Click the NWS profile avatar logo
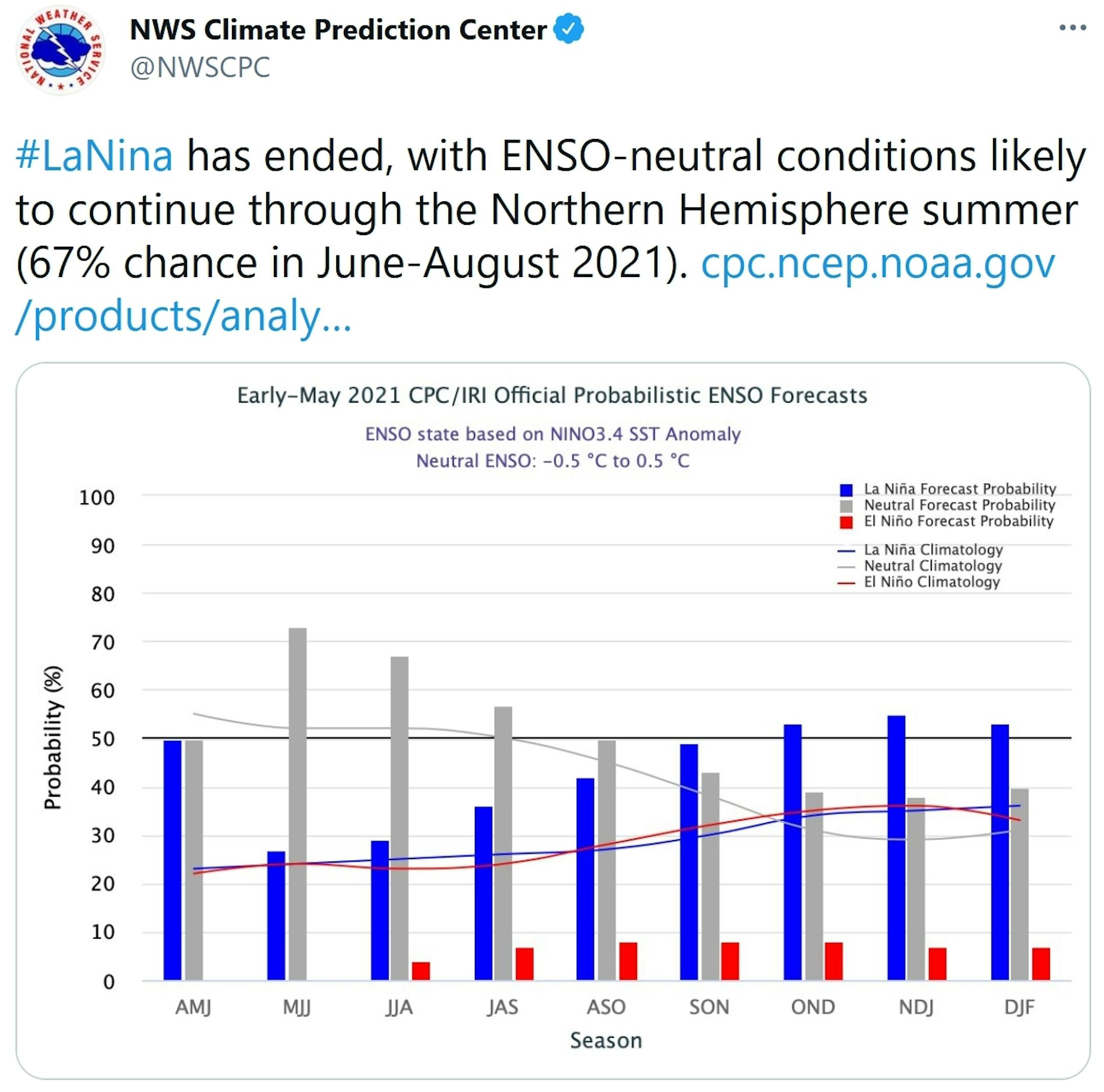1104x1092 pixels. pos(61,50)
